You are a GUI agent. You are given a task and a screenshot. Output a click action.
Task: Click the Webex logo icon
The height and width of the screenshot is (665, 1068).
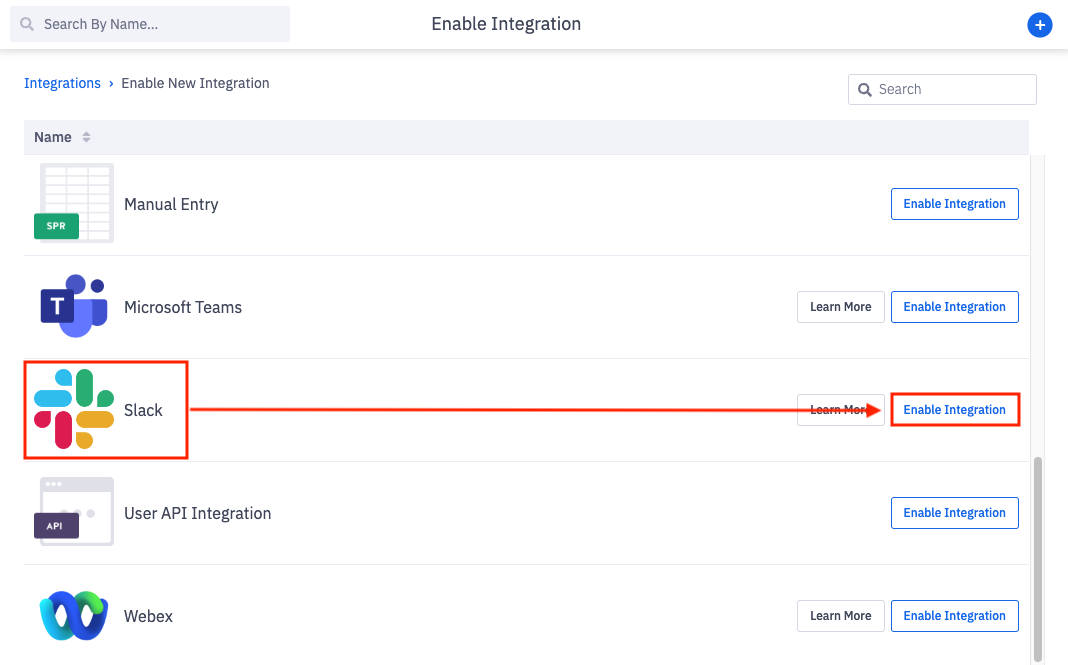pyautogui.click(x=73, y=616)
